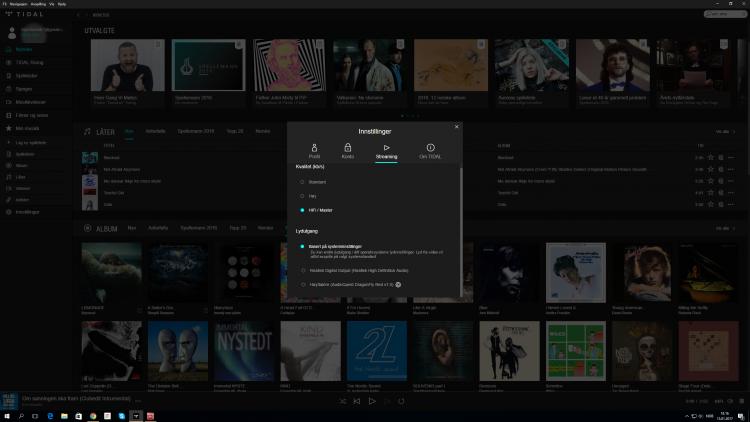The image size is (750, 422).
Task: Skip to previous track in player
Action: [357, 401]
